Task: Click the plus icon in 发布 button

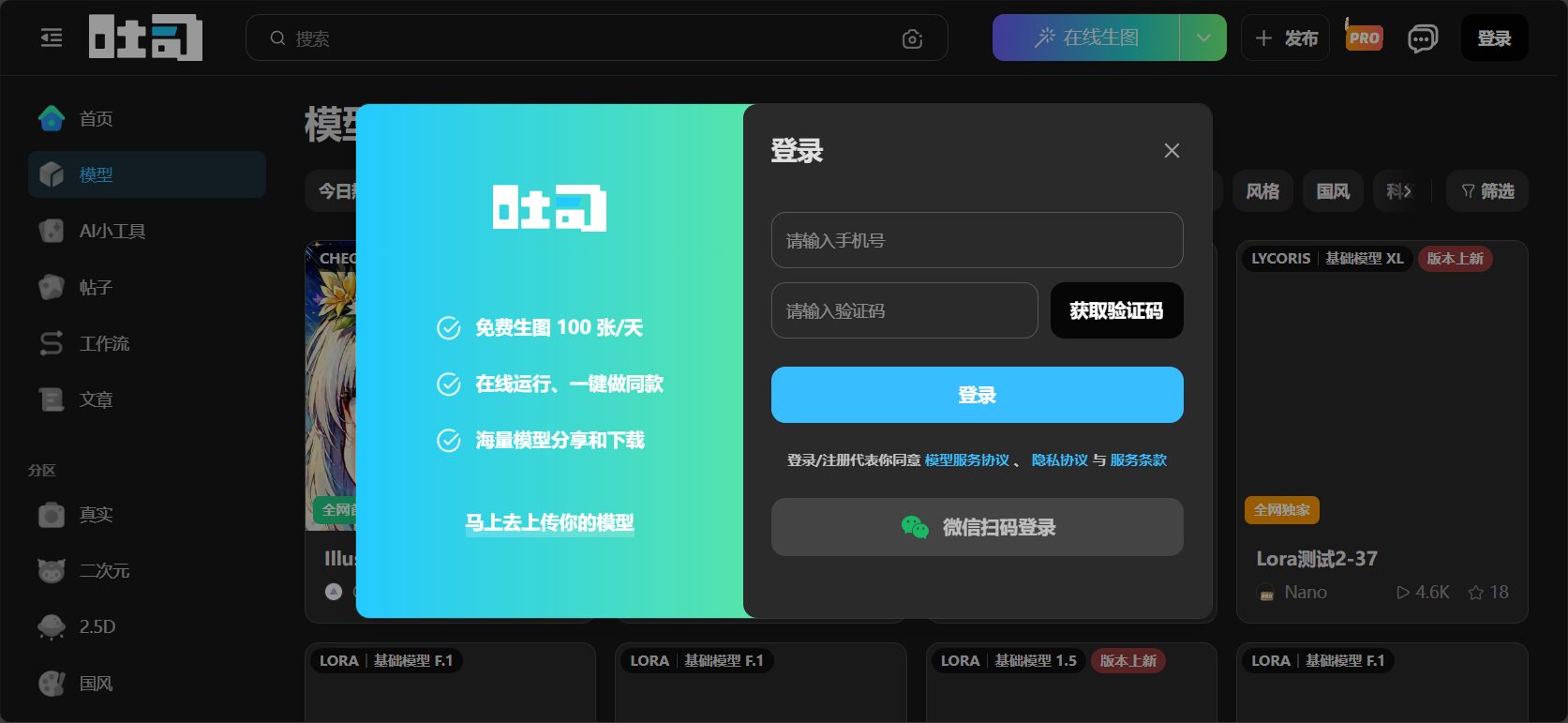Action: click(x=1263, y=38)
